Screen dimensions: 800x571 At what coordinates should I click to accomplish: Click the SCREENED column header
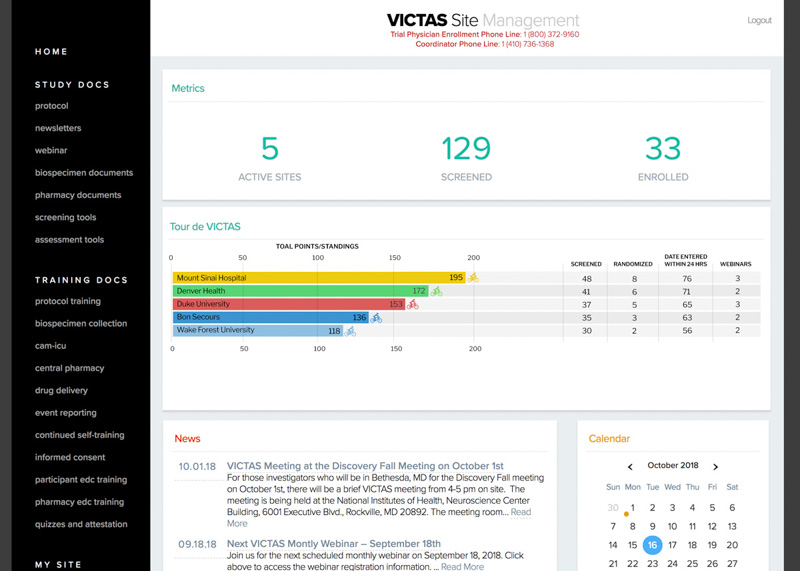(586, 264)
